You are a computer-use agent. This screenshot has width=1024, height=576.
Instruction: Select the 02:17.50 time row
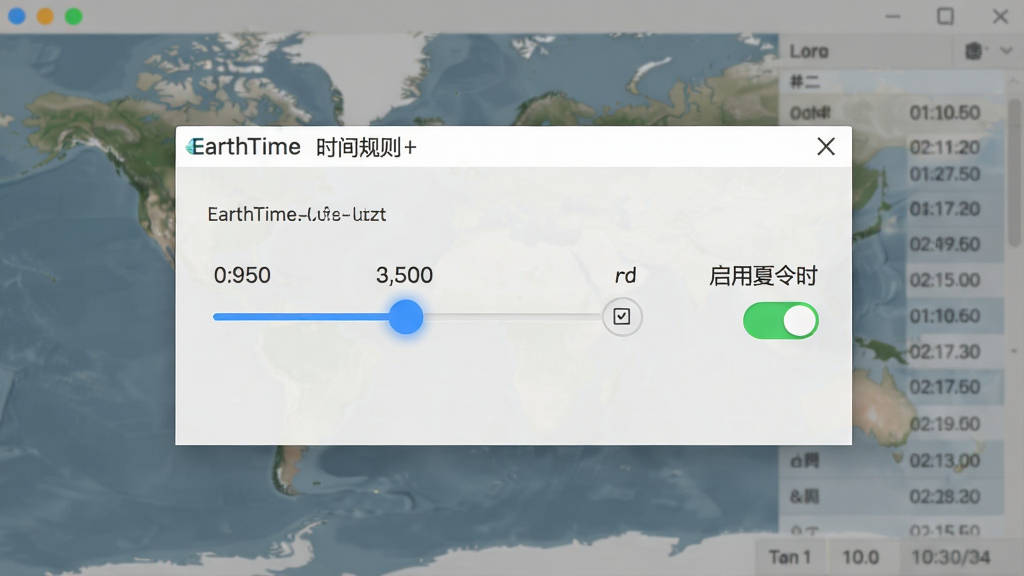(x=944, y=387)
